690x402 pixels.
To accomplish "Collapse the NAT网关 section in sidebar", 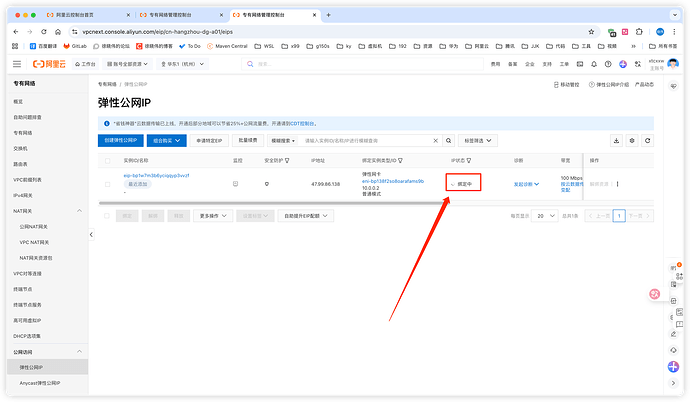I will pos(79,213).
